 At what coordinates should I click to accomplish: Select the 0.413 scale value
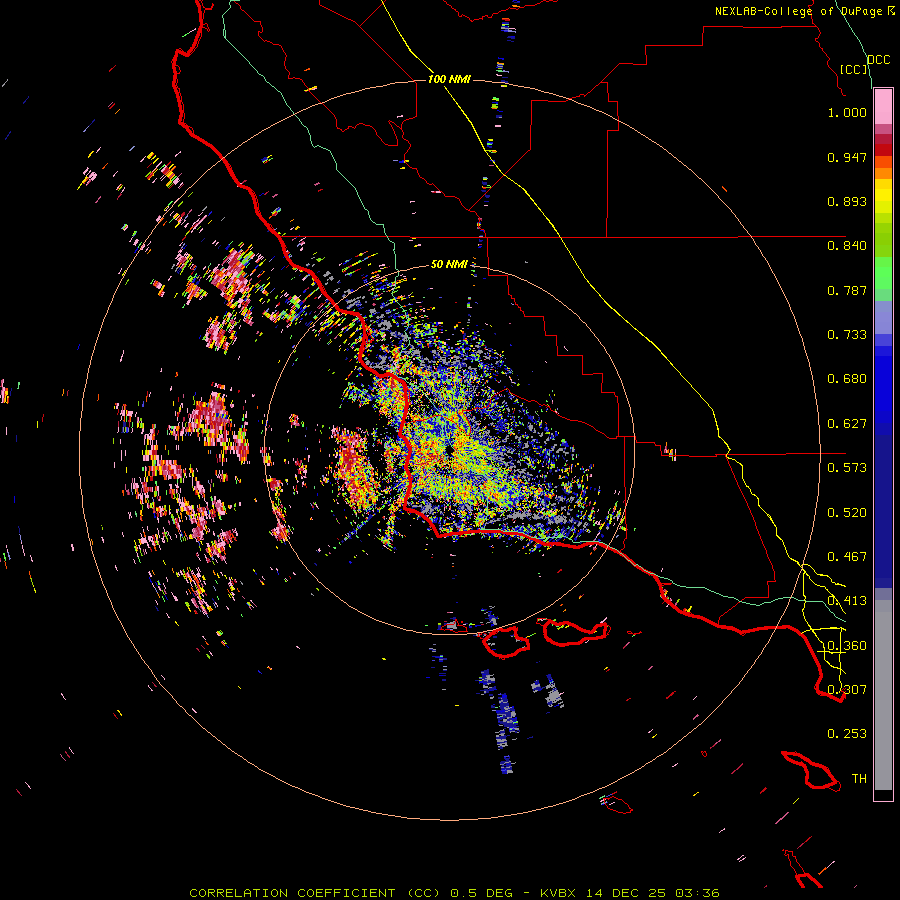(x=847, y=601)
